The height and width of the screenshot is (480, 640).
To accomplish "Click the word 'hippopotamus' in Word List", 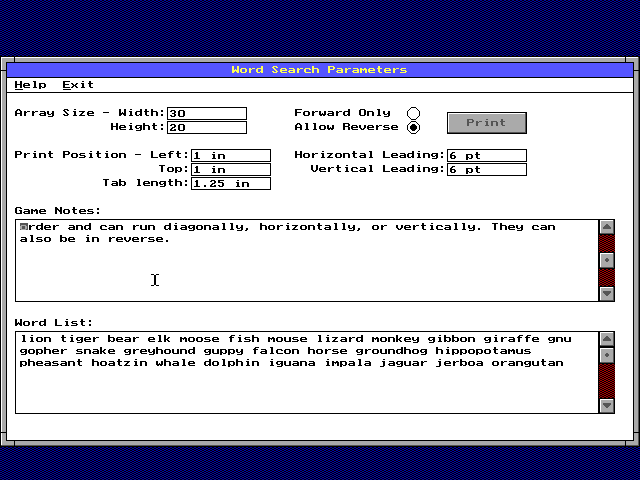I will point(483,351).
